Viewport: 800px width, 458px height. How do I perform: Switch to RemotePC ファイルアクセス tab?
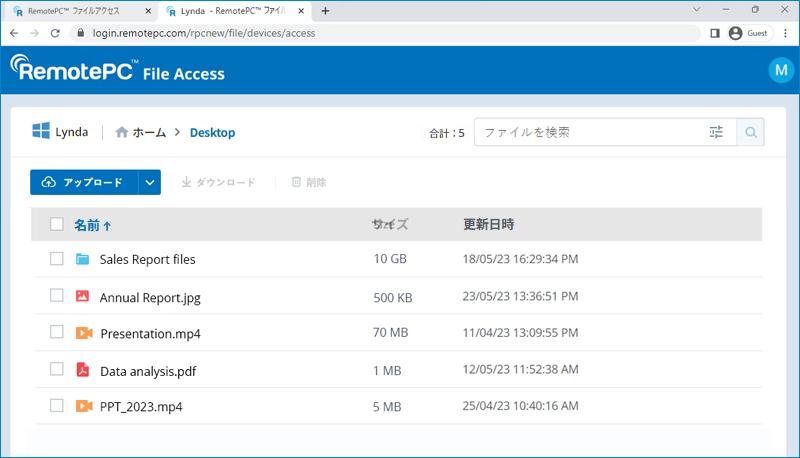tap(79, 11)
